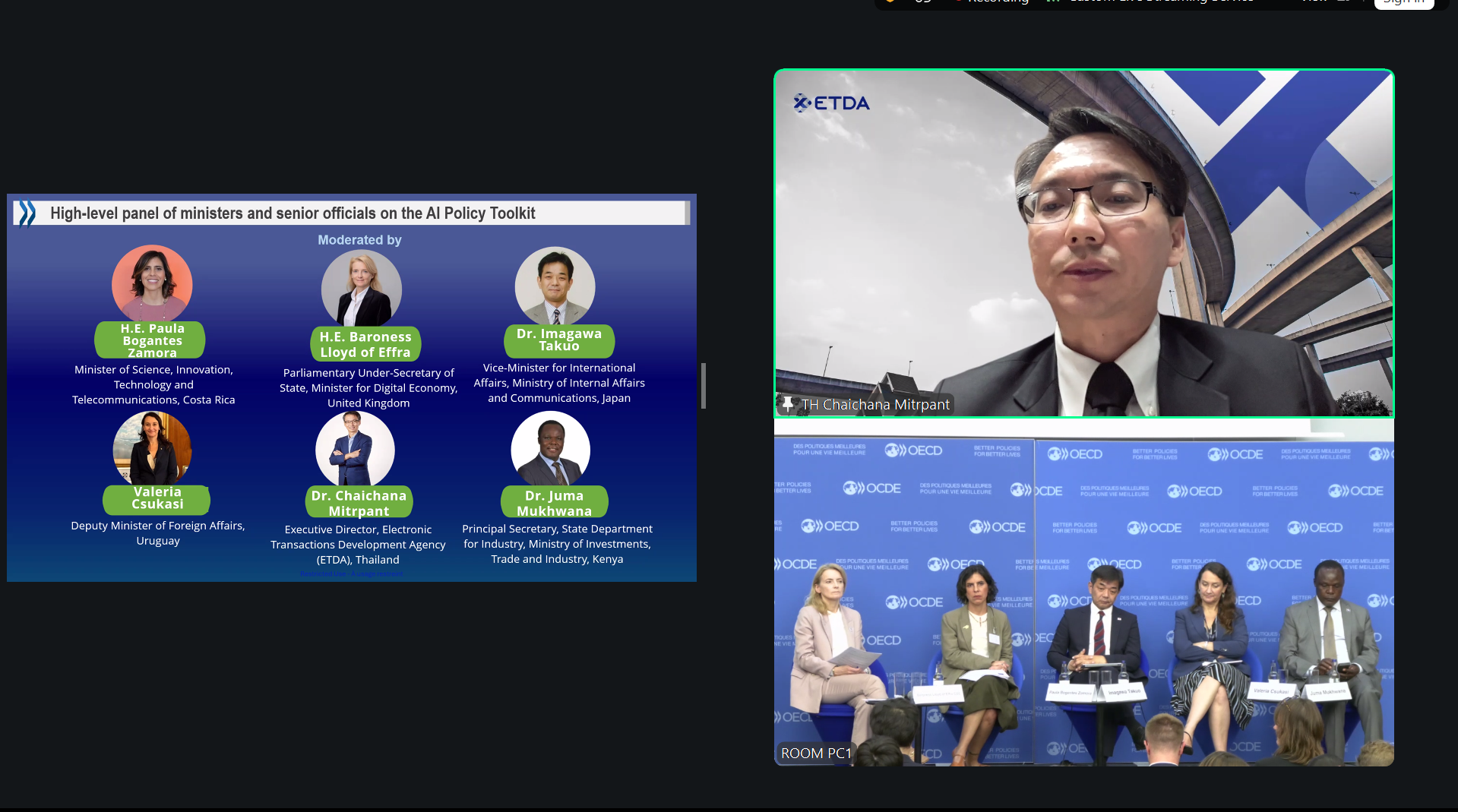Click the Kenya Principal Secretary title text
This screenshot has width=1458, height=812.
(557, 544)
